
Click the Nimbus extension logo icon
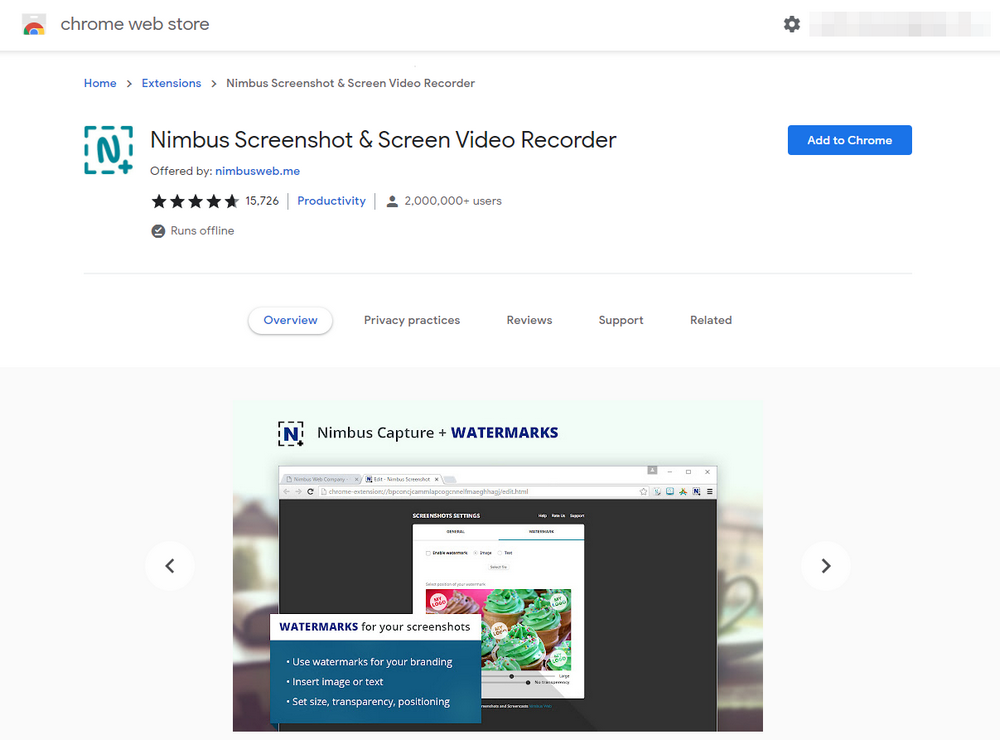tap(108, 150)
